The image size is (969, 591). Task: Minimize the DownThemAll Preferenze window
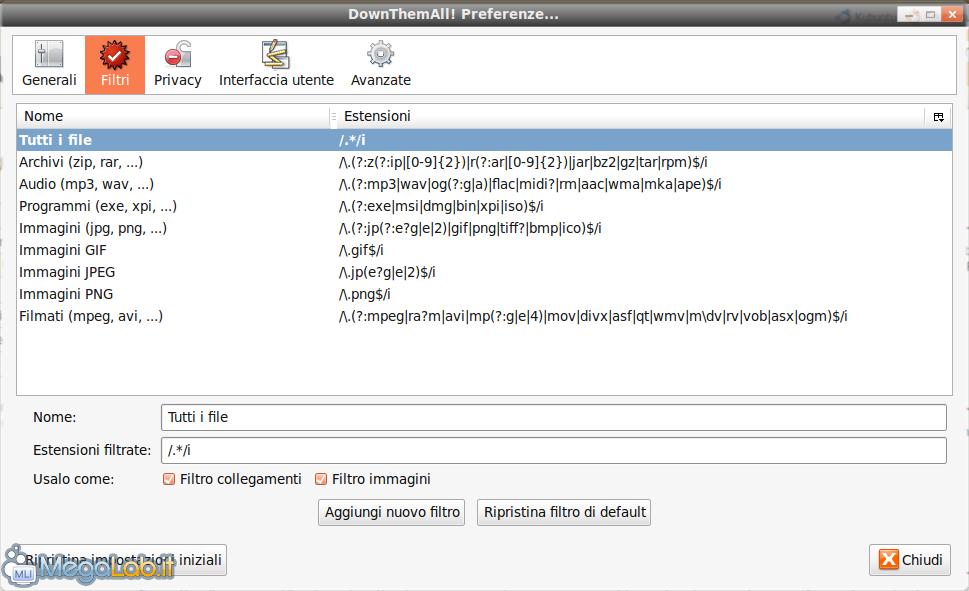pyautogui.click(x=908, y=14)
